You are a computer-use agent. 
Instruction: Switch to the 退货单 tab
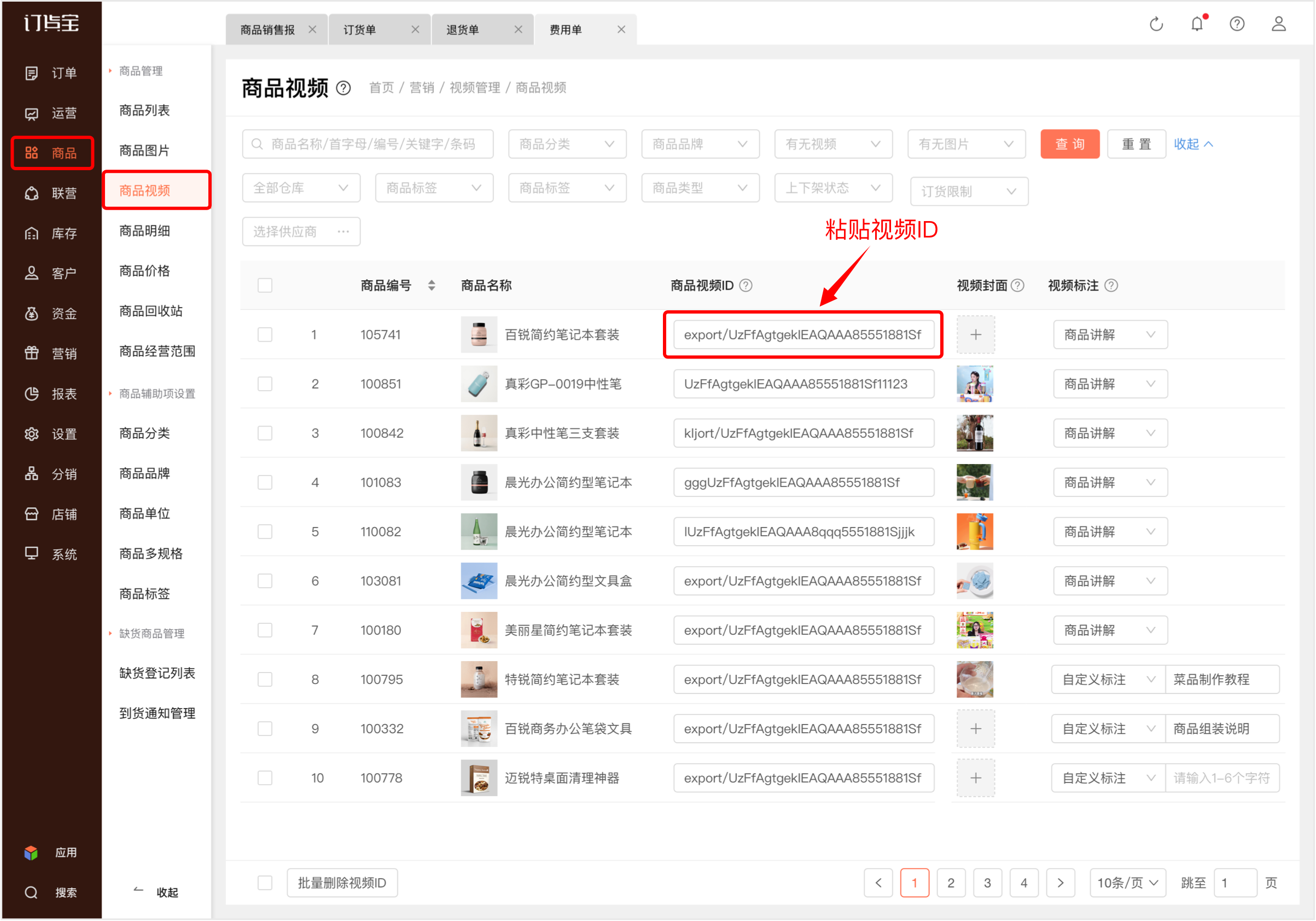[x=463, y=30]
